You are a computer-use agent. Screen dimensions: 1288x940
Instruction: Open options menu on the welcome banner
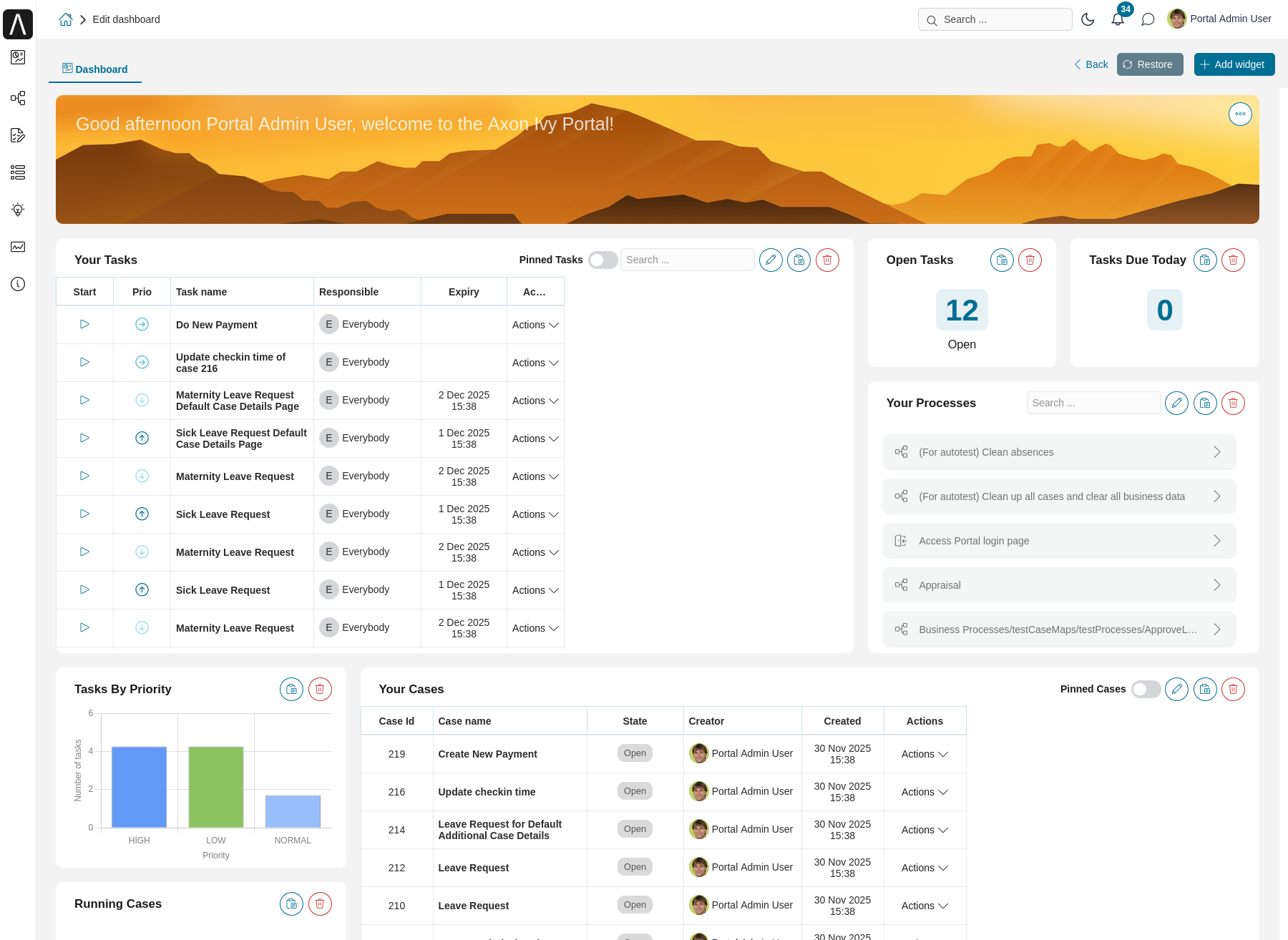click(x=1240, y=114)
